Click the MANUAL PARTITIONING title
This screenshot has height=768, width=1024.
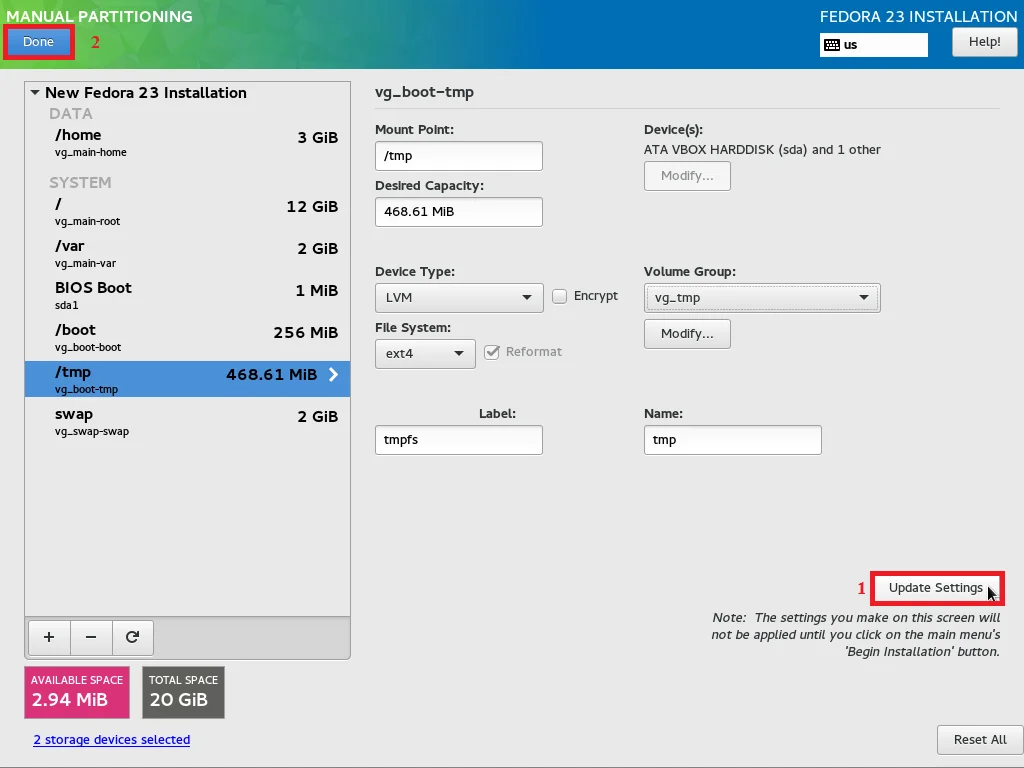point(99,16)
